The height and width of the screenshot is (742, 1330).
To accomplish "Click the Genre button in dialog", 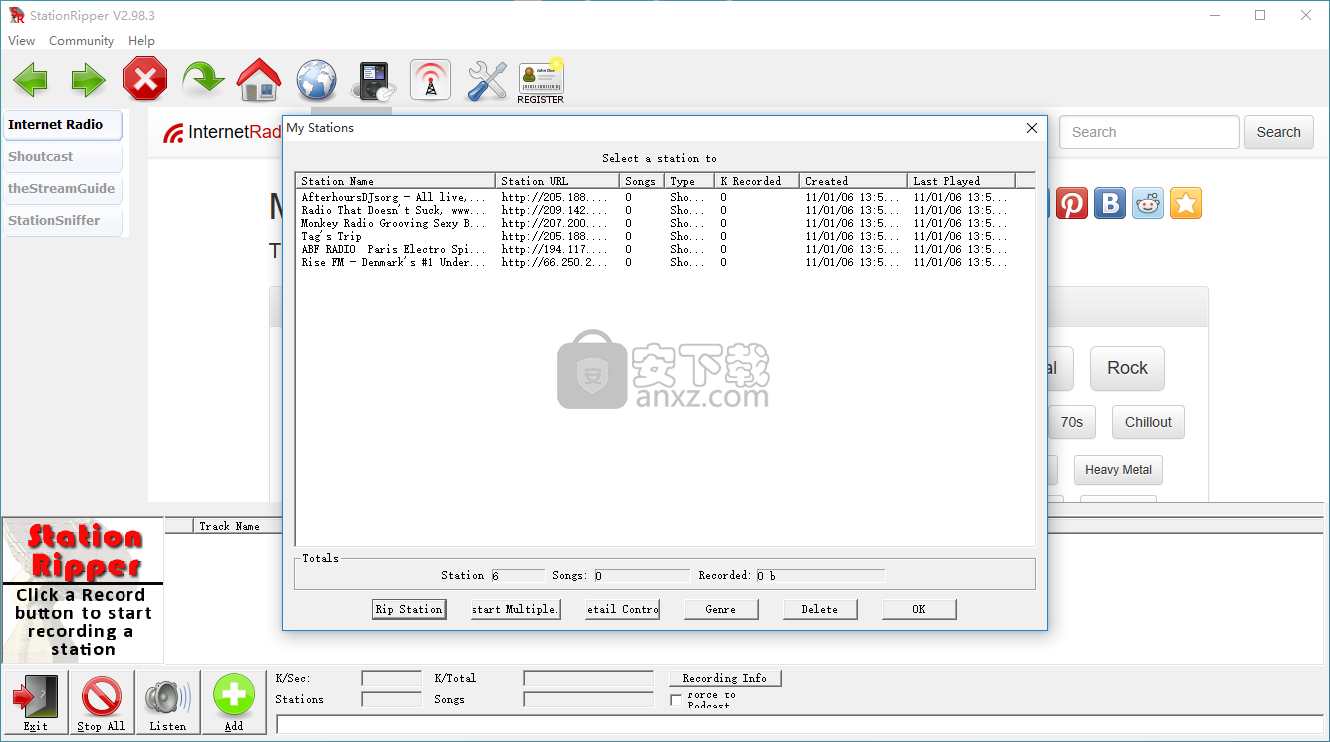I will coord(721,609).
